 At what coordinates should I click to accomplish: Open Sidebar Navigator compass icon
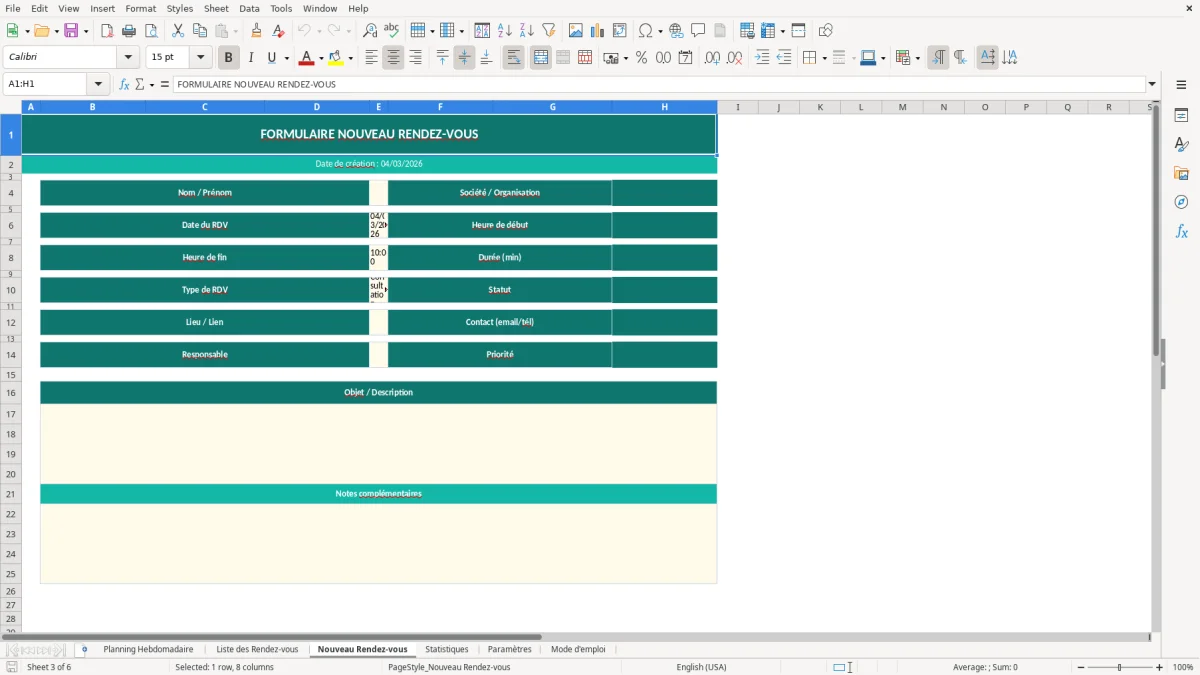pyautogui.click(x=1181, y=202)
